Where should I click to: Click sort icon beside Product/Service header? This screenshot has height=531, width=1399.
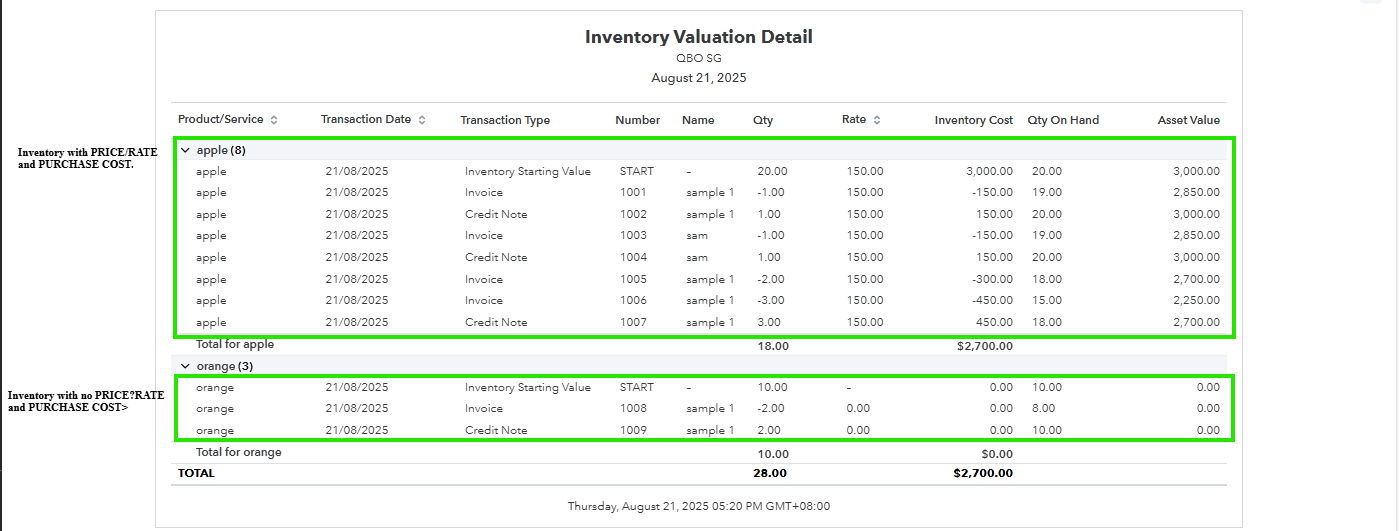(274, 120)
